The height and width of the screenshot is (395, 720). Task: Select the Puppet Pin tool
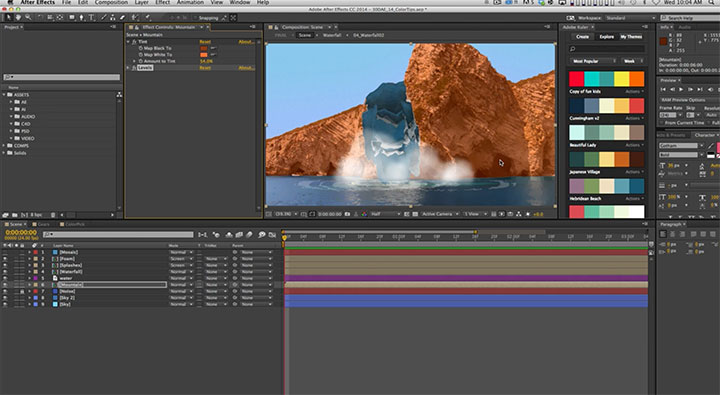tap(148, 17)
